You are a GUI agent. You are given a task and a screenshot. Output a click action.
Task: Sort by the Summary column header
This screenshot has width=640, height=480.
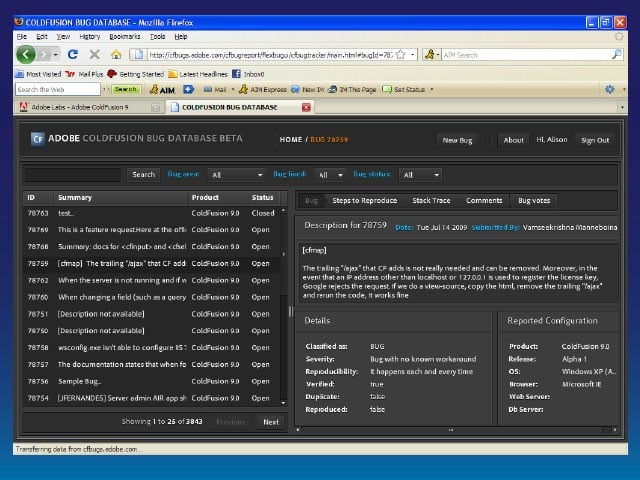pos(120,198)
